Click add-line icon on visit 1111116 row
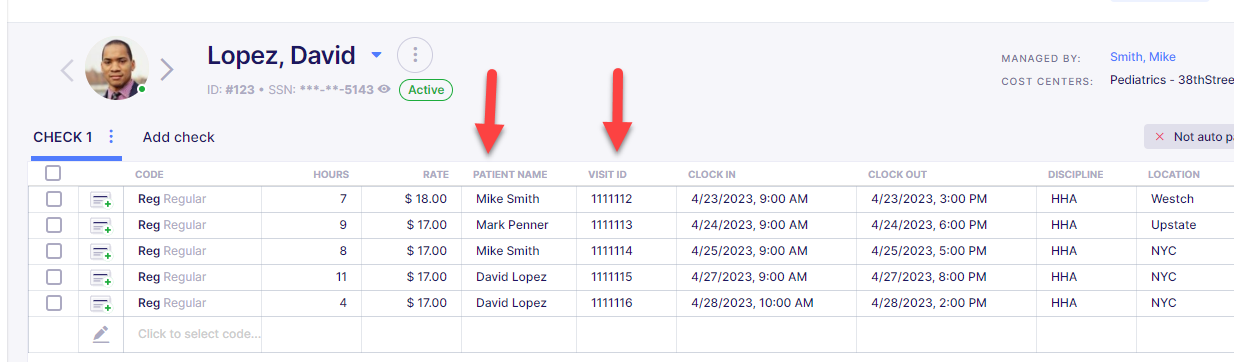The image size is (1234, 362). coord(101,304)
